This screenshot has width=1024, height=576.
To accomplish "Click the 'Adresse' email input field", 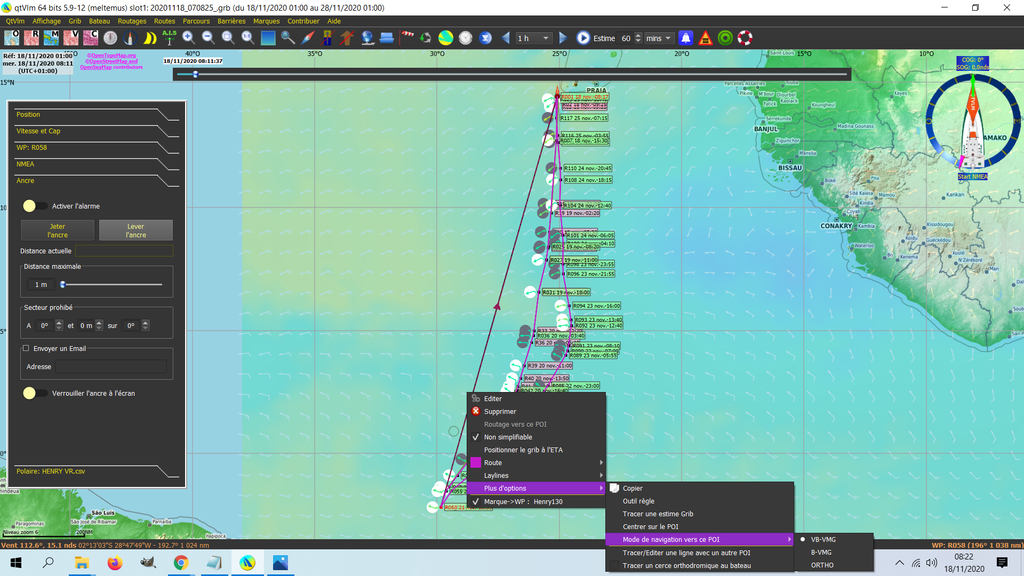I will click(x=110, y=367).
